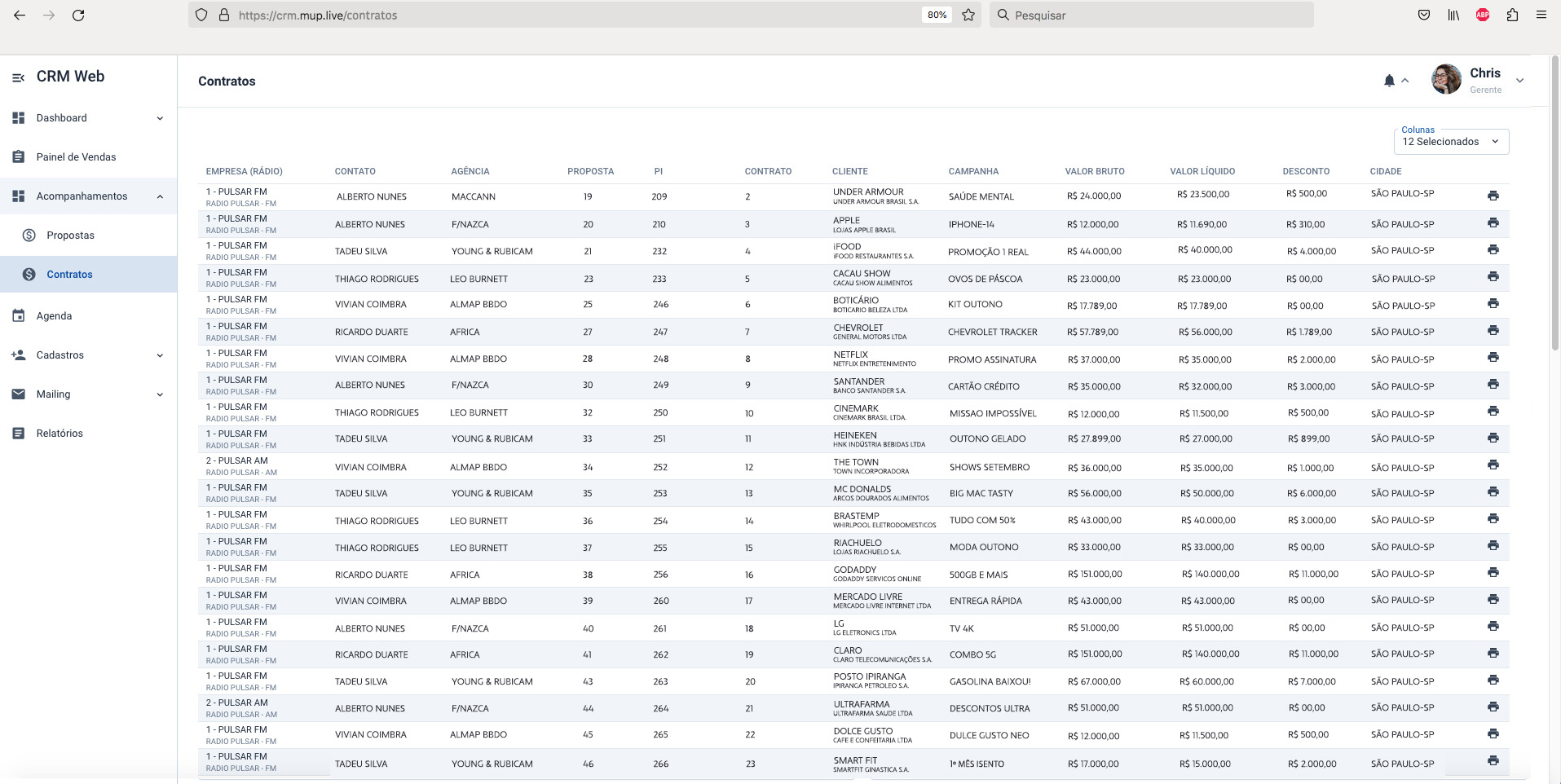Screen dimensions: 1561x784
Task: Open the browser hamburger menu
Action: point(1541,15)
